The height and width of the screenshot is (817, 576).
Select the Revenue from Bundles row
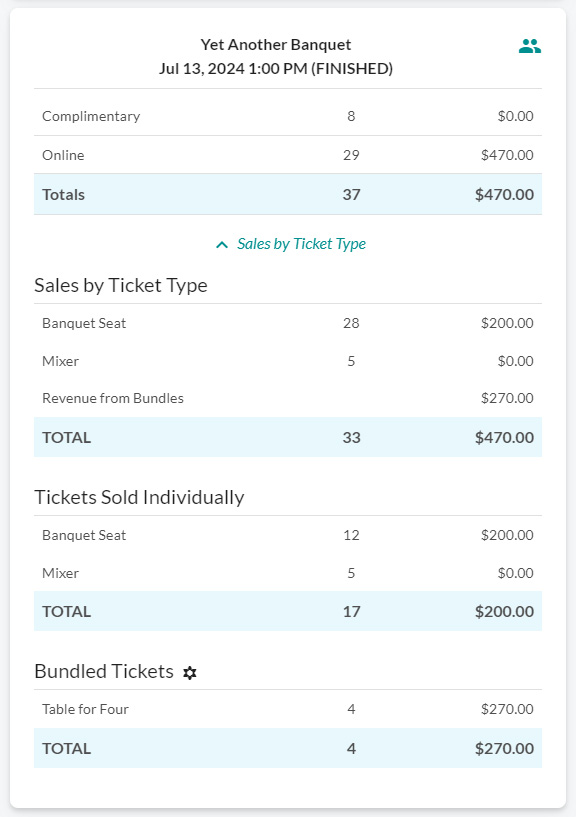coord(288,398)
